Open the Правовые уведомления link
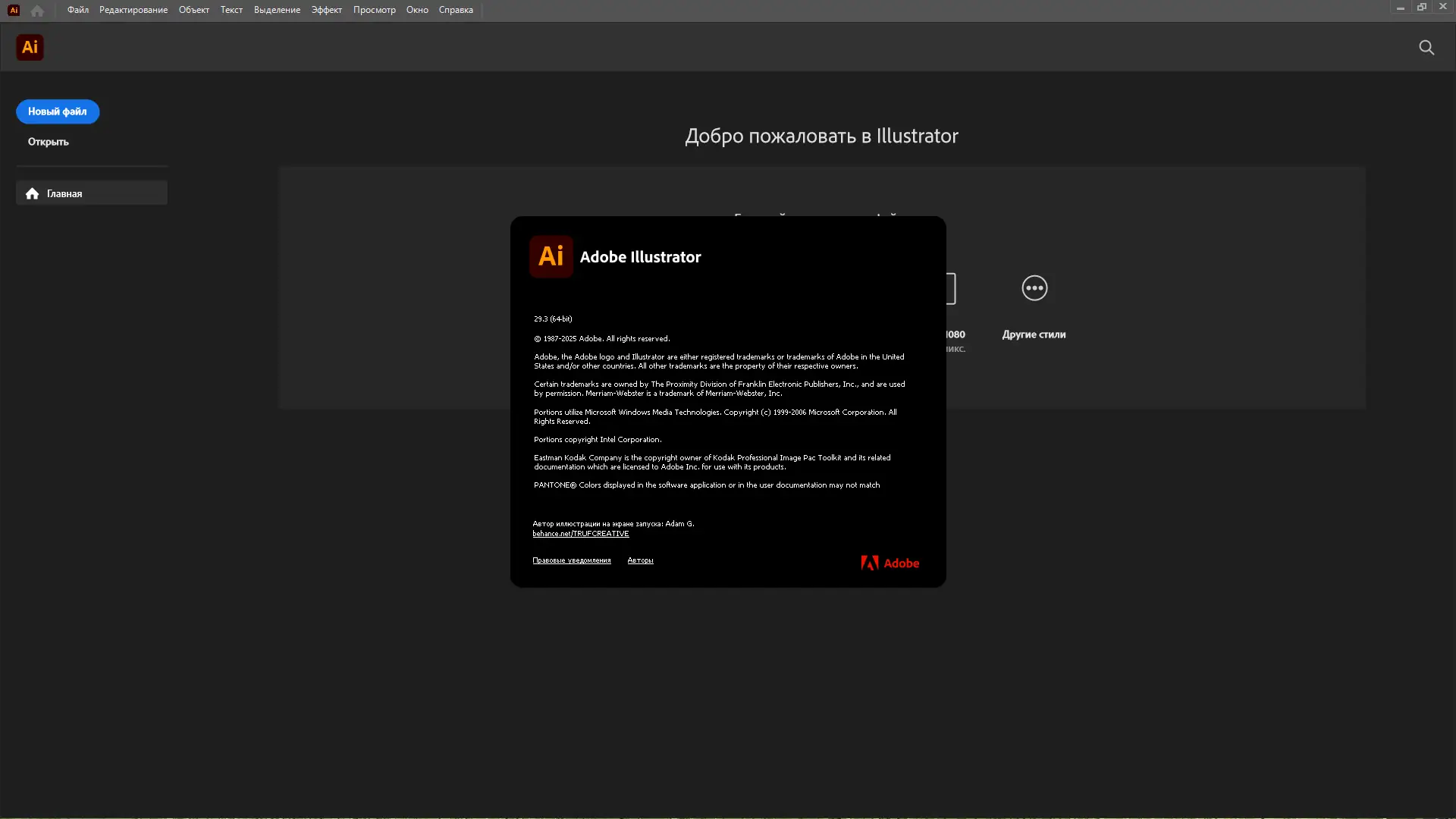This screenshot has height=819, width=1456. click(571, 560)
